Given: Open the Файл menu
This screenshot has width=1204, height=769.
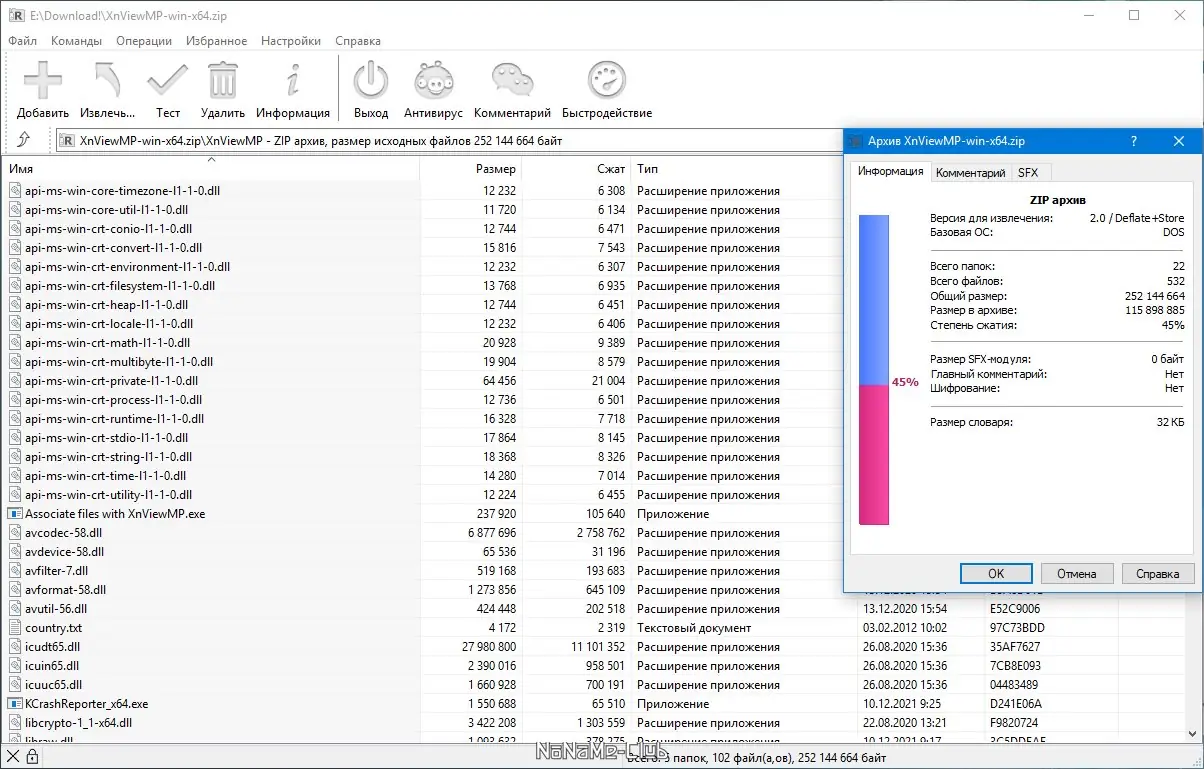Looking at the screenshot, I should point(22,41).
